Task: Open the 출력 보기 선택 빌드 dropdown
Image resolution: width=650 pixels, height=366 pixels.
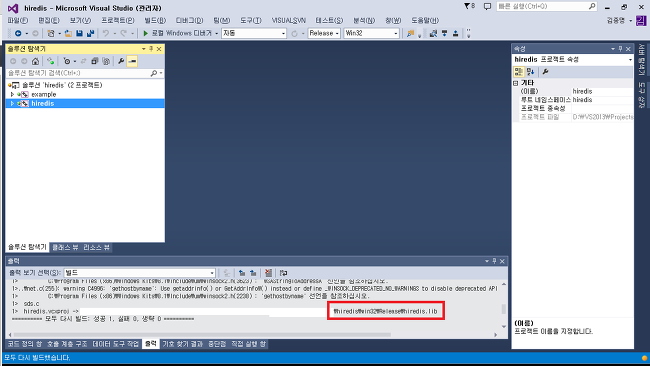Action: pyautogui.click(x=140, y=273)
